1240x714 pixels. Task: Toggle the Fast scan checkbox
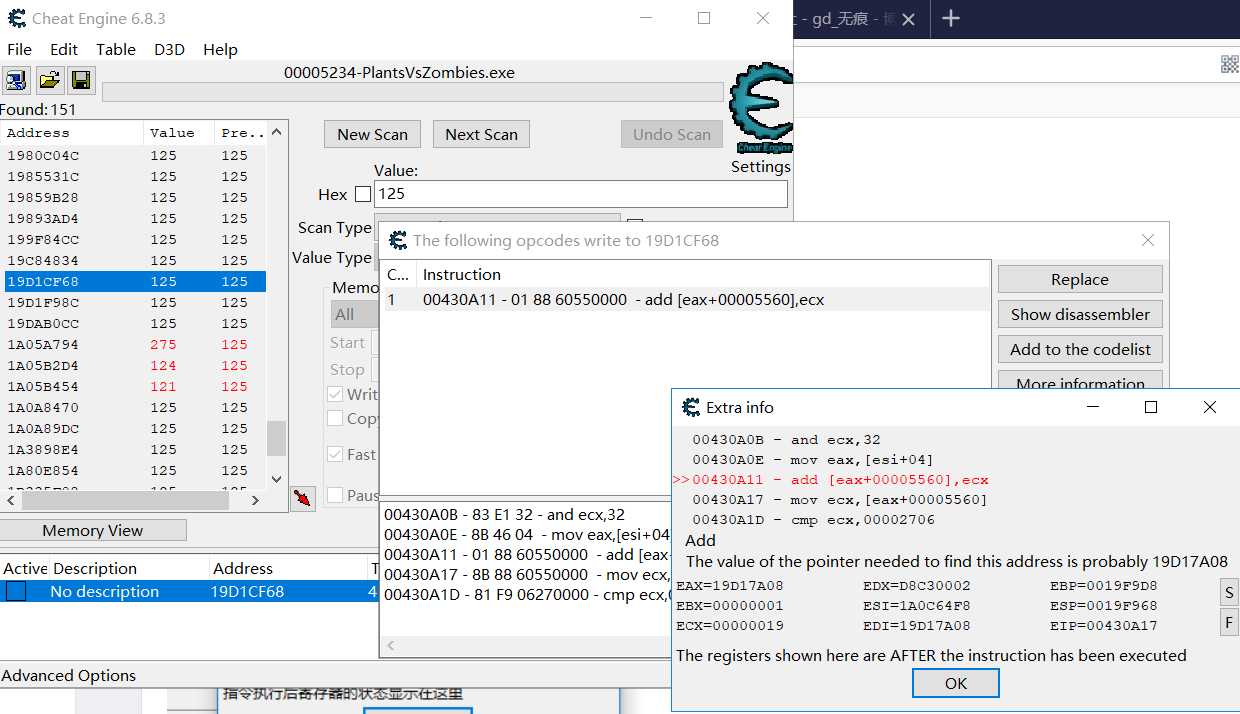point(335,454)
